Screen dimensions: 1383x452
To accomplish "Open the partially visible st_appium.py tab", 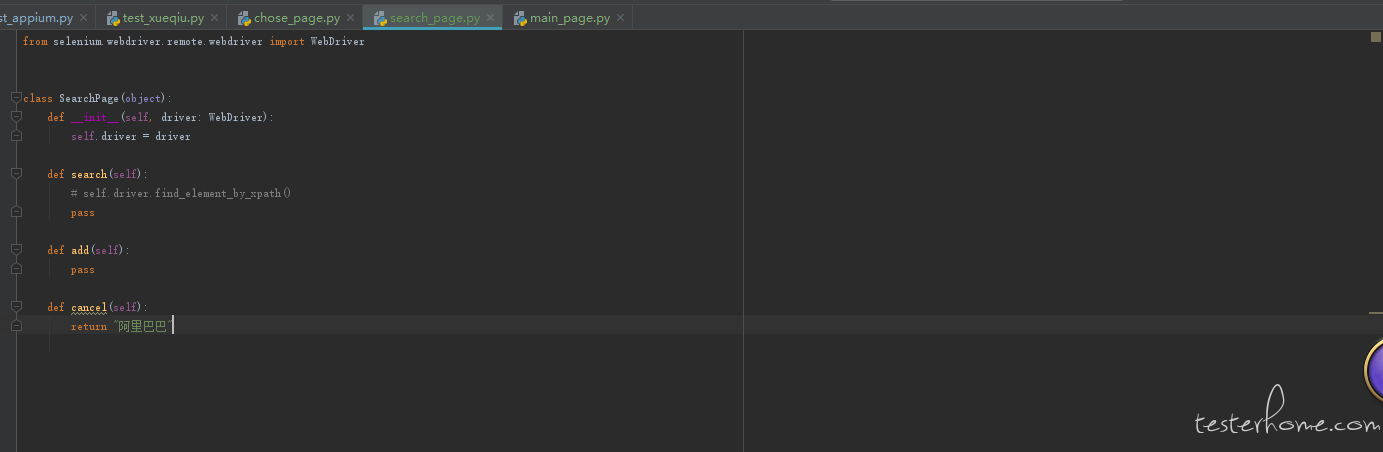I will click(x=36, y=18).
